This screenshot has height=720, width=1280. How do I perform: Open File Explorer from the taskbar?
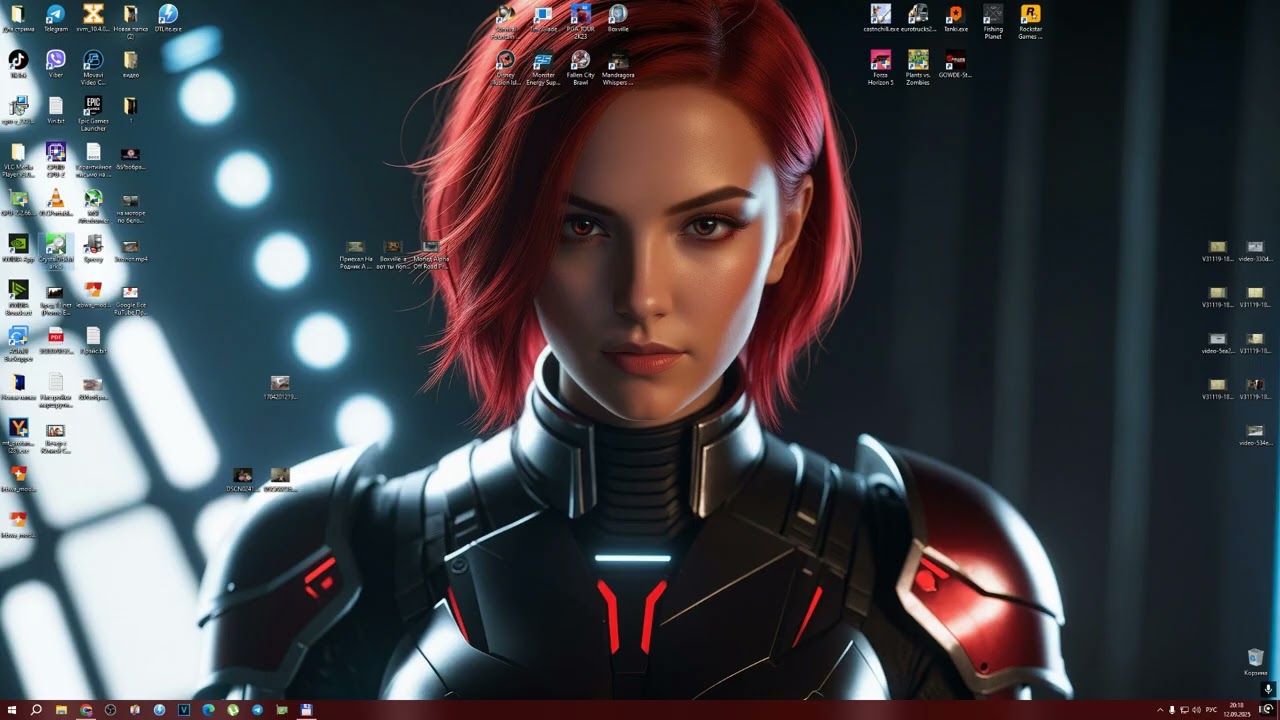[x=61, y=710]
